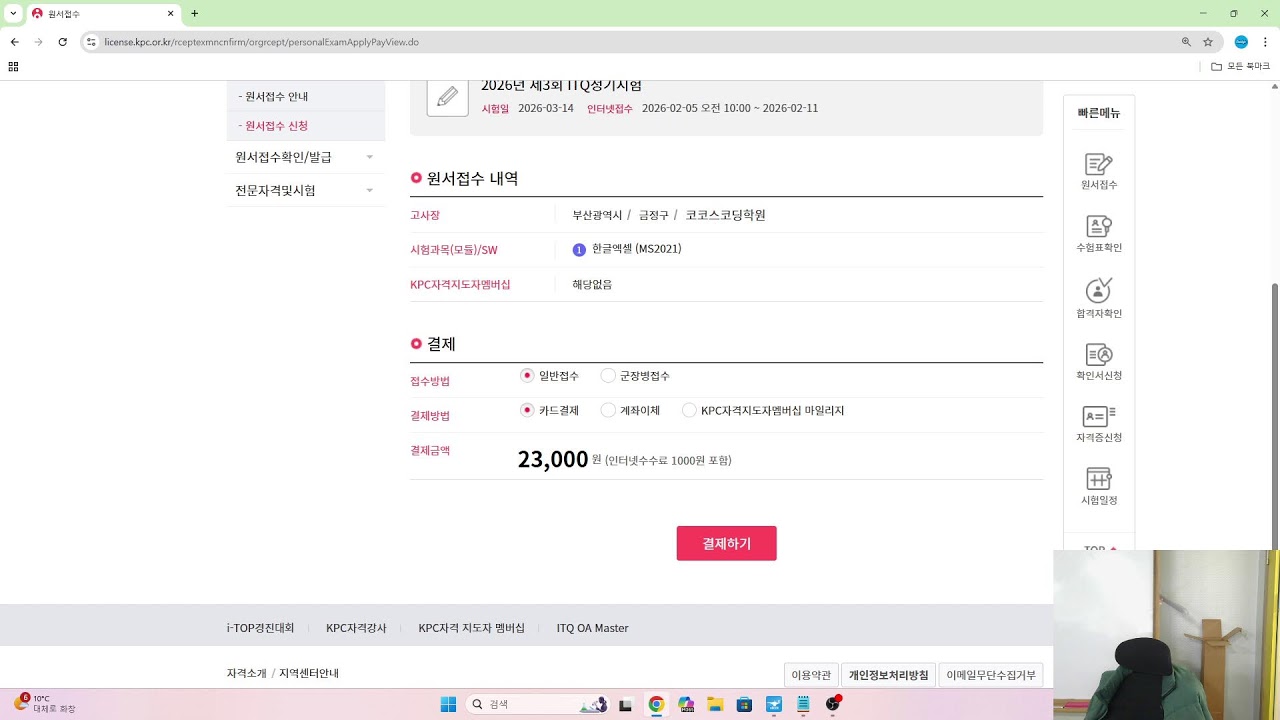Open the Windows Start menu

(448, 704)
